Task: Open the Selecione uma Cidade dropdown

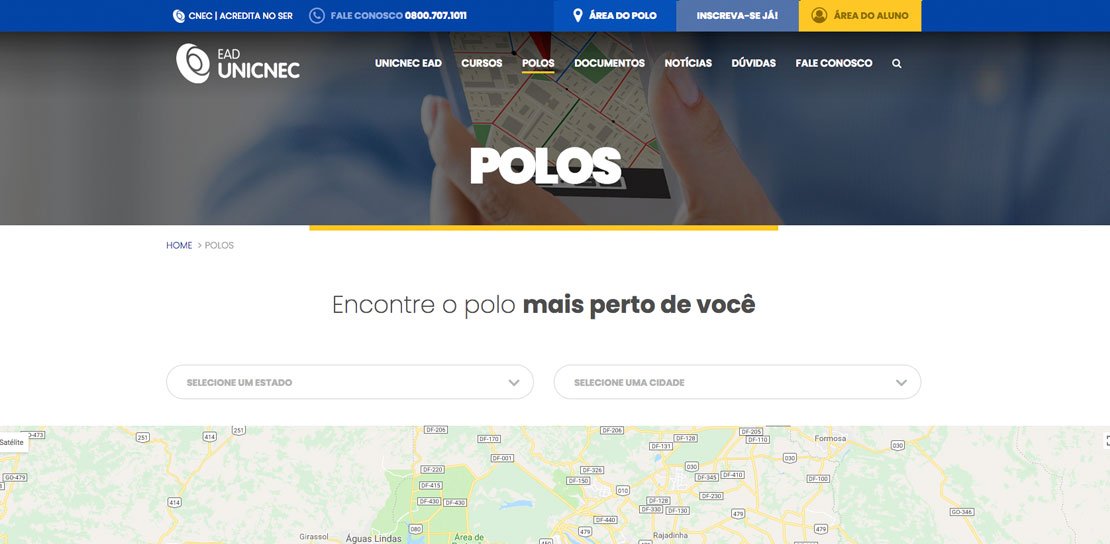Action: click(x=737, y=382)
